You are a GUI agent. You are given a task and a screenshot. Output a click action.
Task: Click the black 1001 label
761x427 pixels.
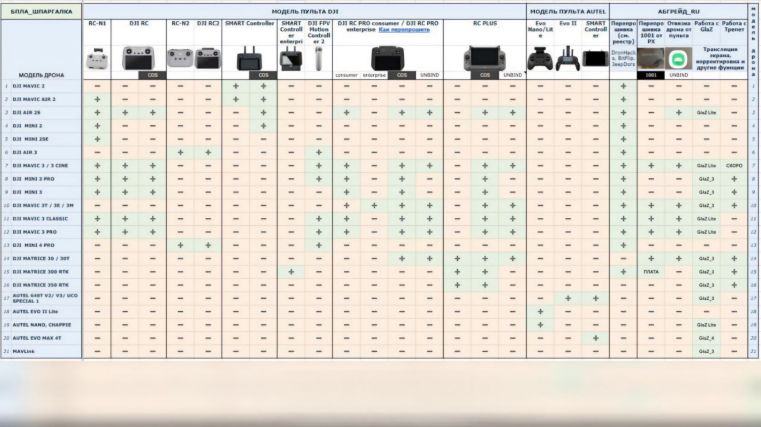click(x=650, y=75)
